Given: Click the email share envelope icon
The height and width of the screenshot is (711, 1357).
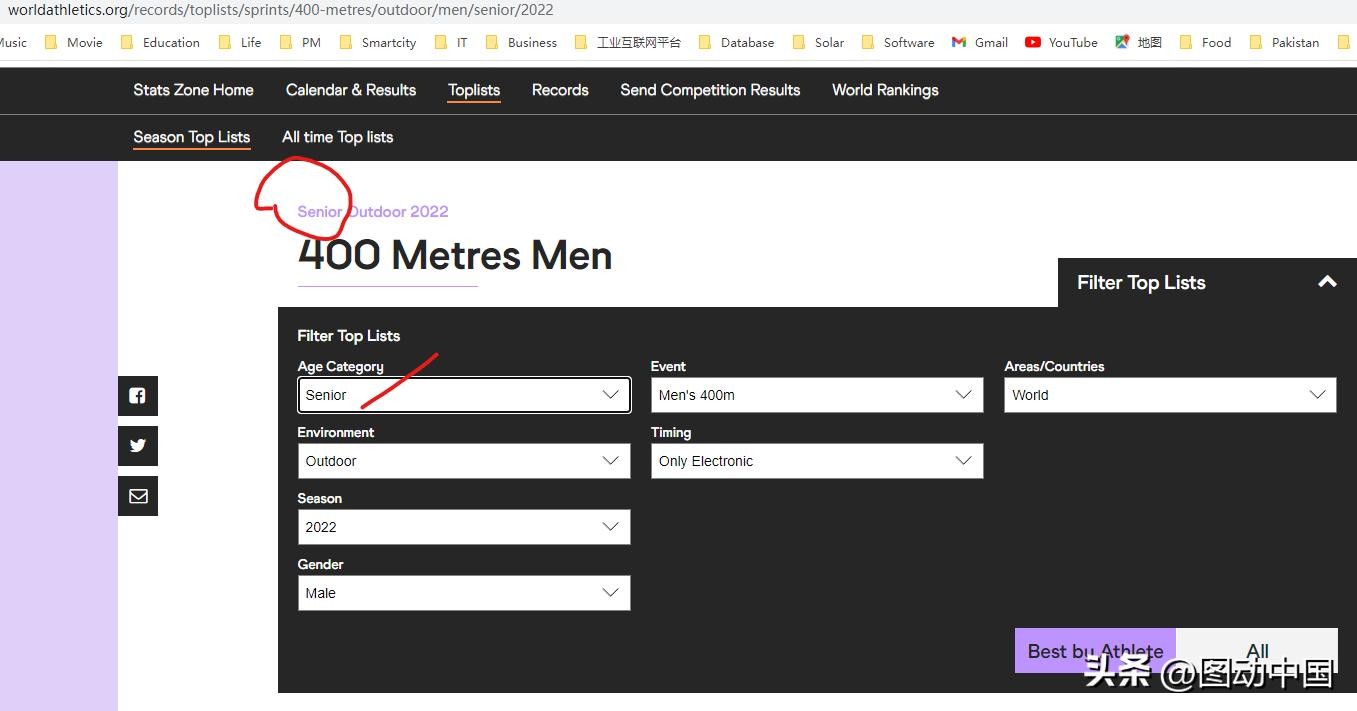Looking at the screenshot, I should [x=138, y=496].
